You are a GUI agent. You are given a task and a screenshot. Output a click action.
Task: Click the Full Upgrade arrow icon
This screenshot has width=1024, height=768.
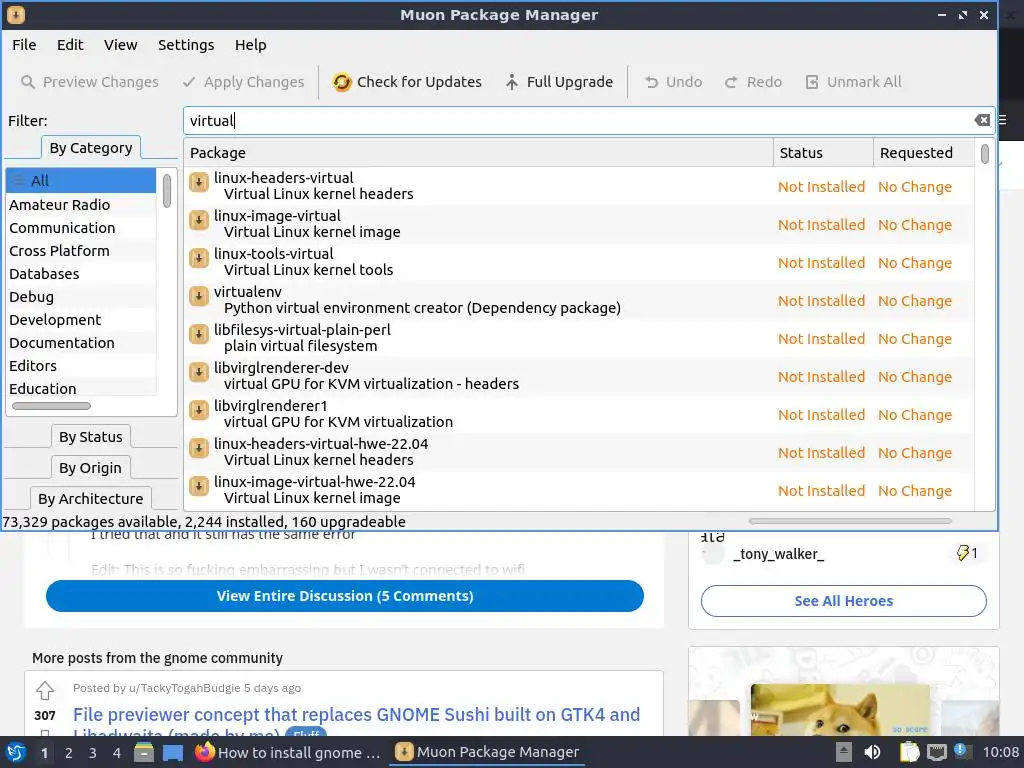pos(512,82)
